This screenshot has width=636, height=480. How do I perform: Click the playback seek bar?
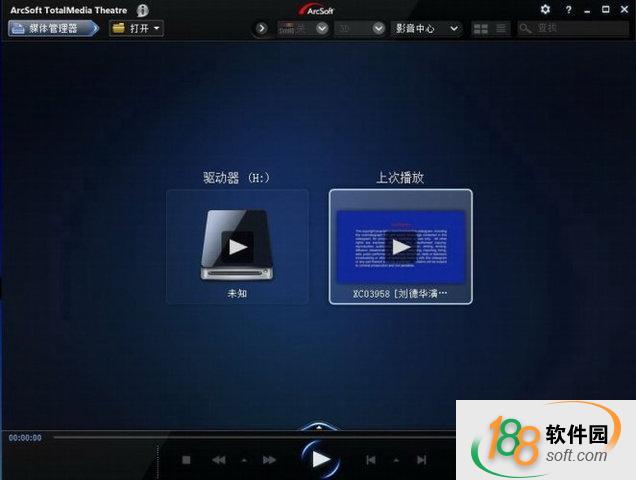(x=250, y=437)
